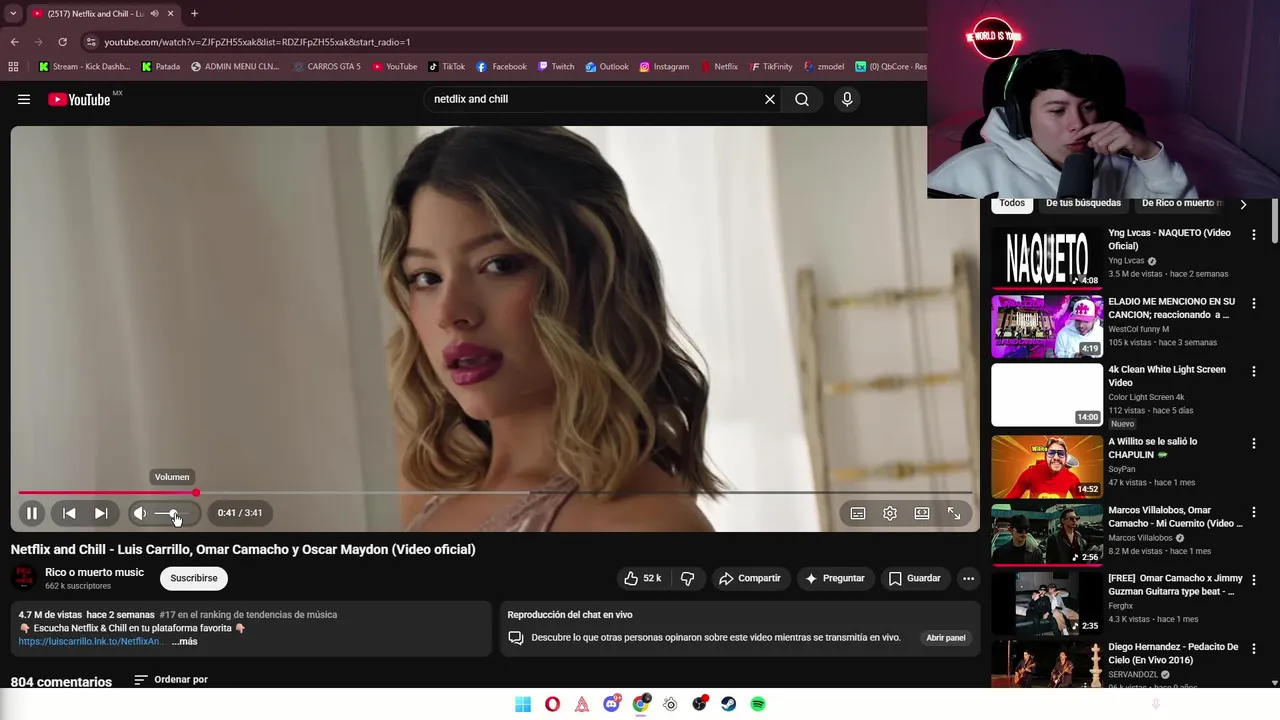The width and height of the screenshot is (1280, 720).
Task: Expand the description with ...más
Action: point(185,641)
